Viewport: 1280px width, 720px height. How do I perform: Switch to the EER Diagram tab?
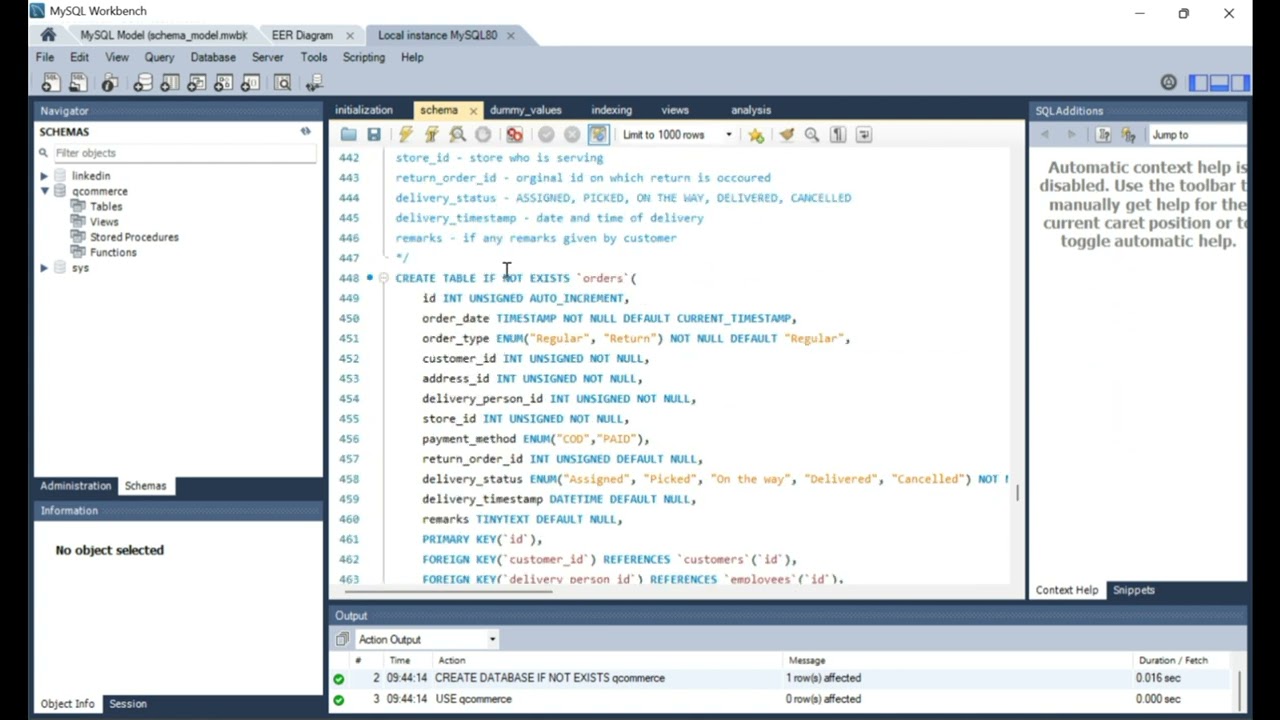(x=302, y=35)
